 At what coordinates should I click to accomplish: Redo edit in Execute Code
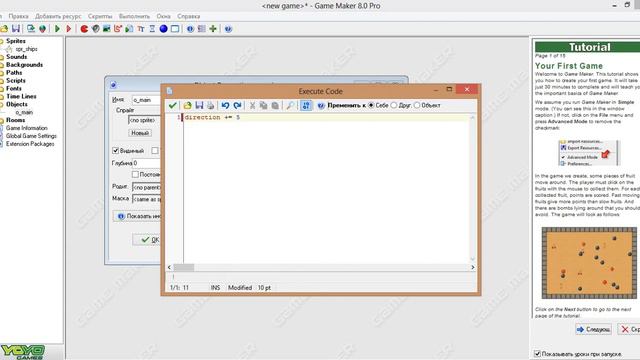click(x=237, y=105)
